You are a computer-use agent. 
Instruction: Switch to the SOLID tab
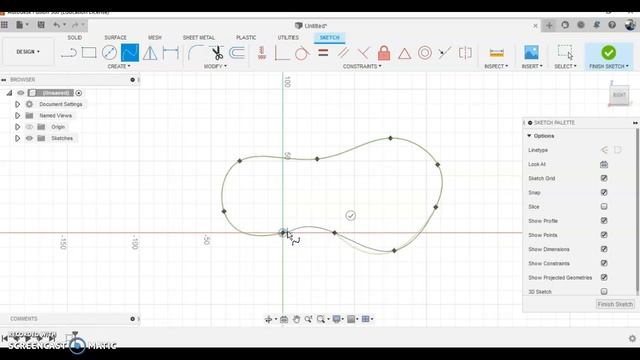75,38
